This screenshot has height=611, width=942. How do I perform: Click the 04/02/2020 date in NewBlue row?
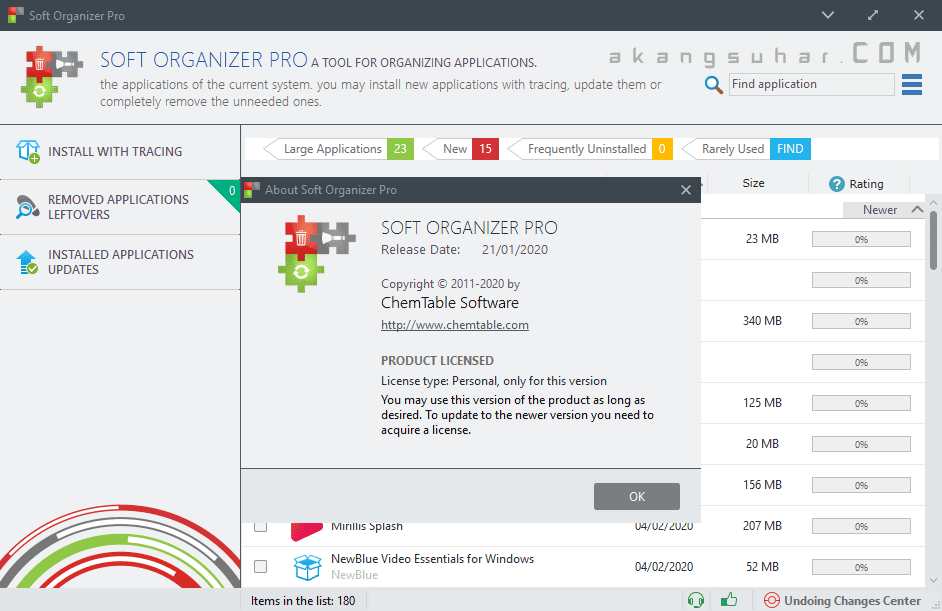click(x=664, y=567)
